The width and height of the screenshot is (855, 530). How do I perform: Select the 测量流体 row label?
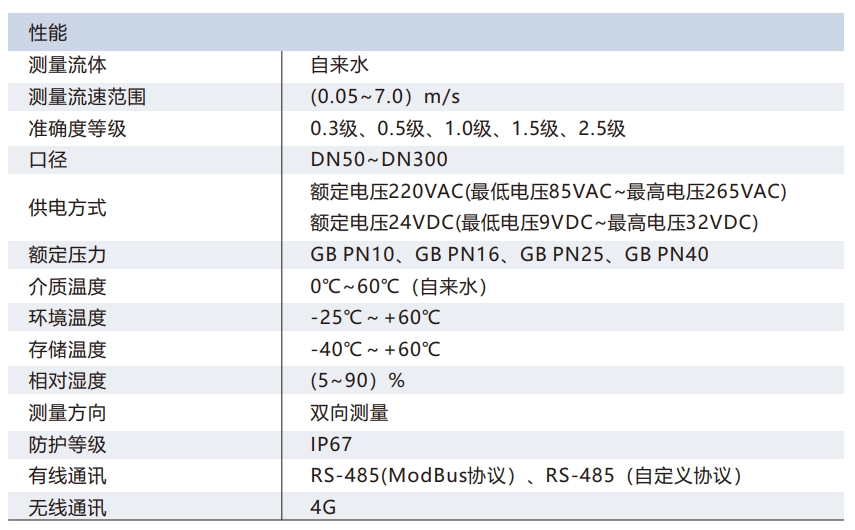pos(68,66)
